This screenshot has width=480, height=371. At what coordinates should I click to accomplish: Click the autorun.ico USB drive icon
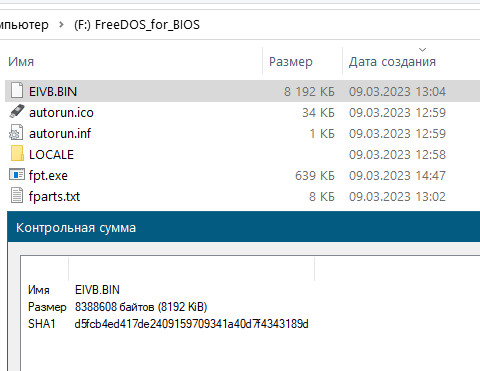coord(17,112)
